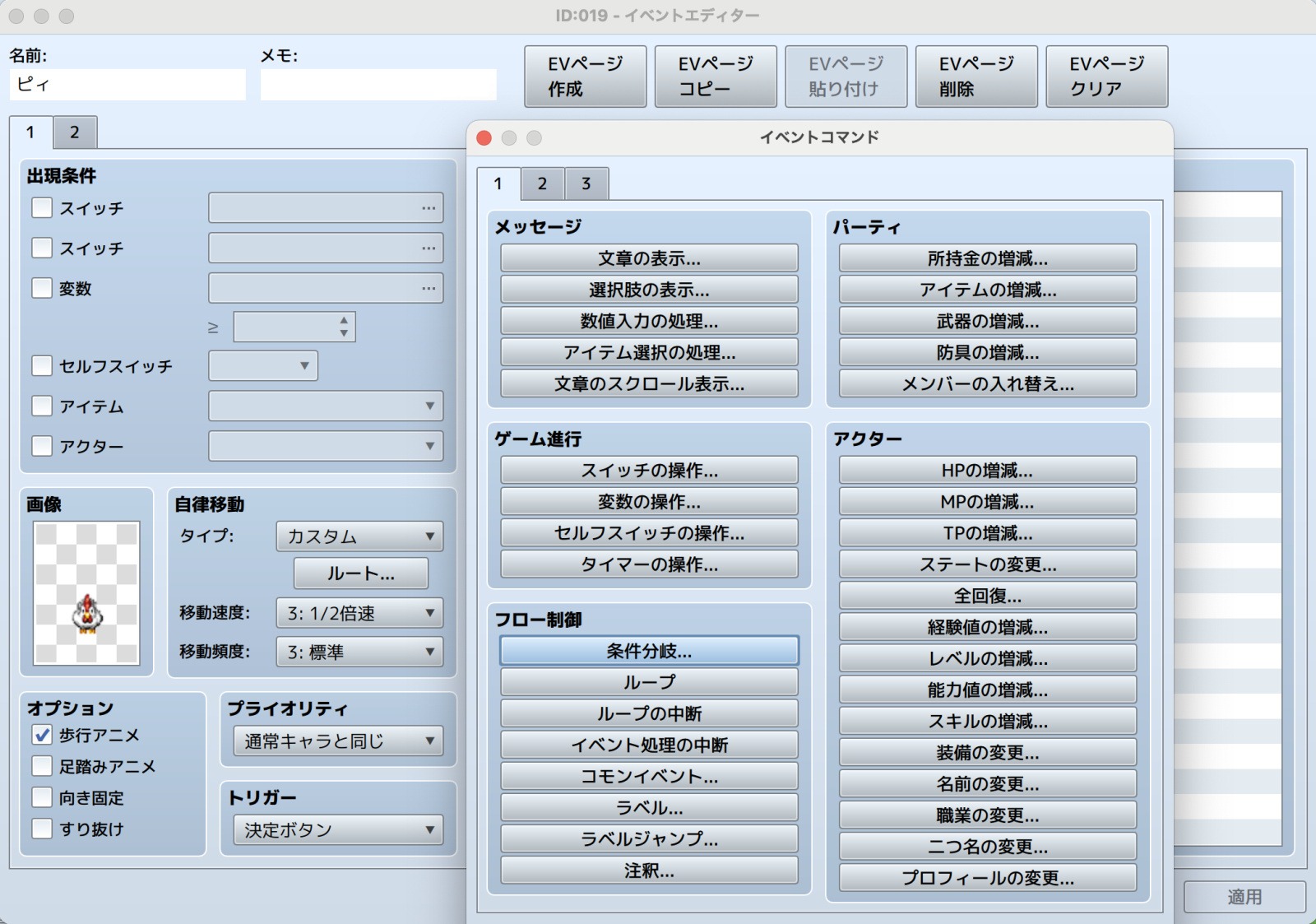Toggle the 向き固定 checkbox
Screen dimensions: 1316x924
click(42, 797)
